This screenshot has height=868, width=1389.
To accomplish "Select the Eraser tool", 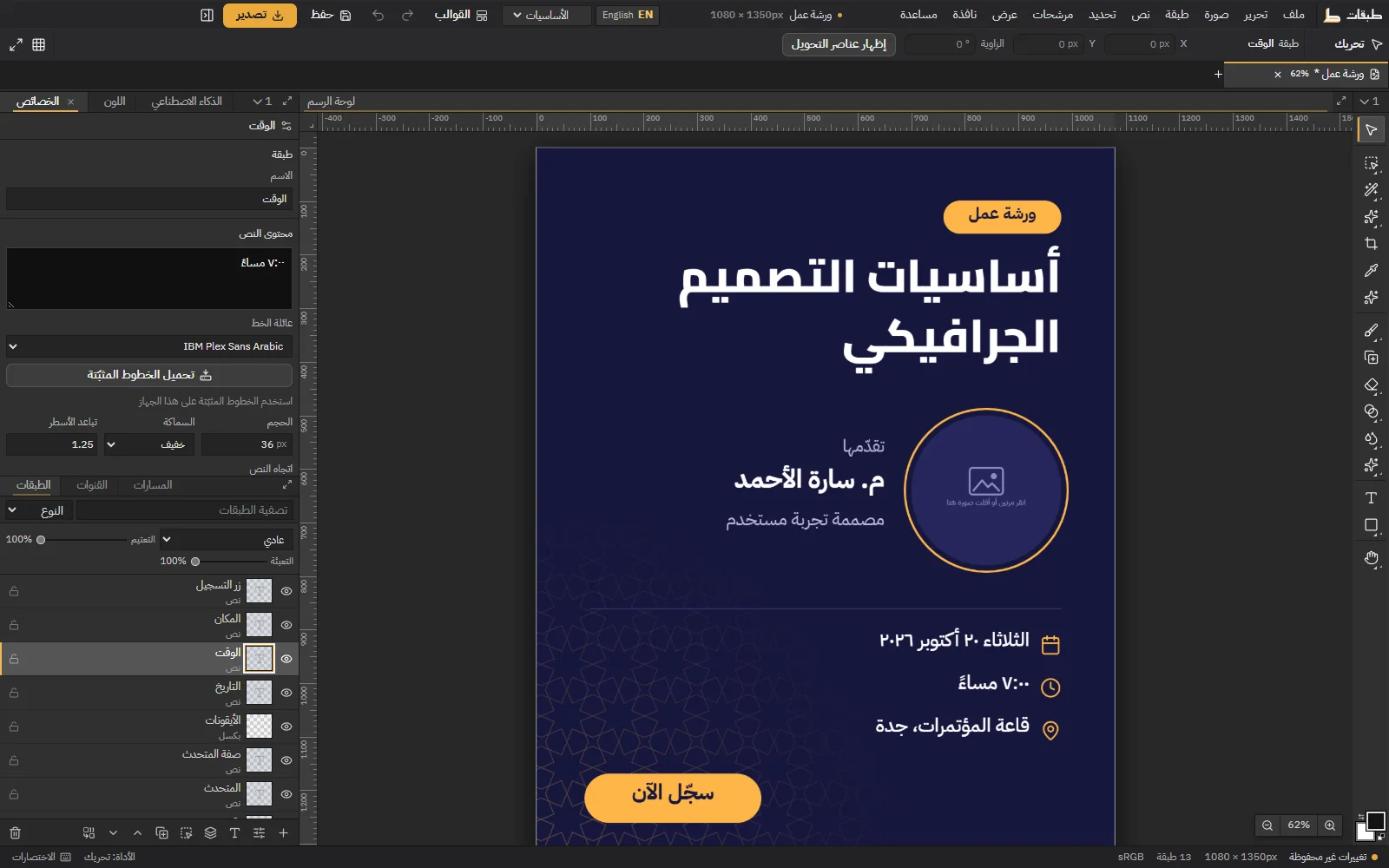I will click(x=1371, y=385).
